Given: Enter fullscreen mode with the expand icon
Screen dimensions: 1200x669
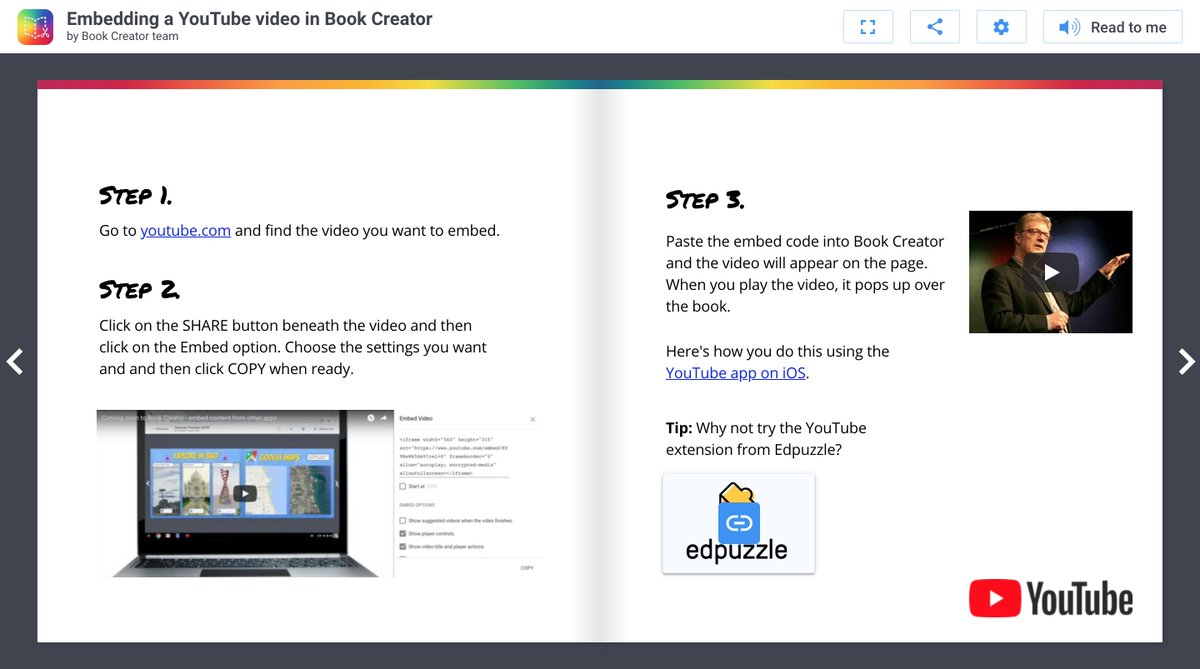Looking at the screenshot, I should (x=868, y=27).
